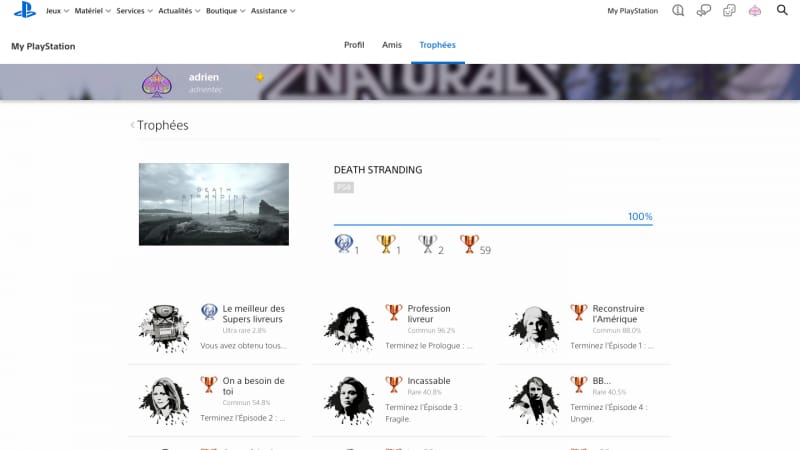Screen dimensions: 800x450
Task: Click the adrien username
Action: 204,77
